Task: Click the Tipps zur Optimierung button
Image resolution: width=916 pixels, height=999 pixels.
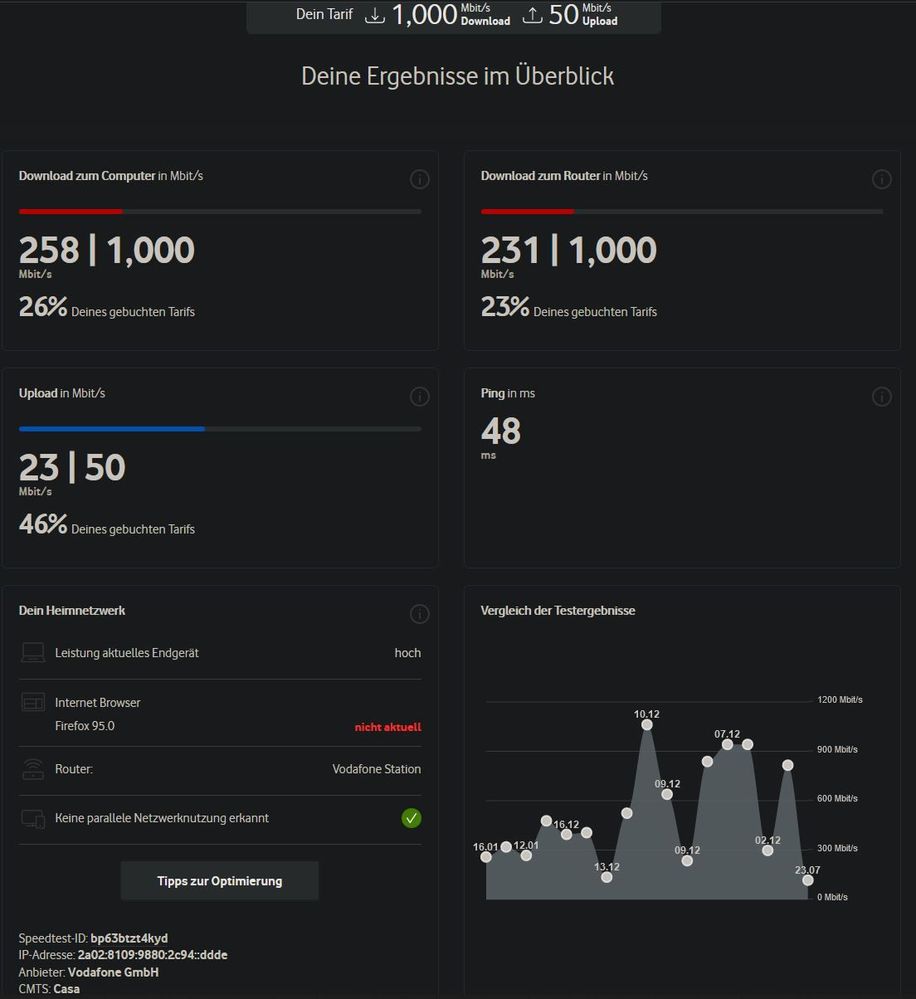Action: (x=220, y=880)
